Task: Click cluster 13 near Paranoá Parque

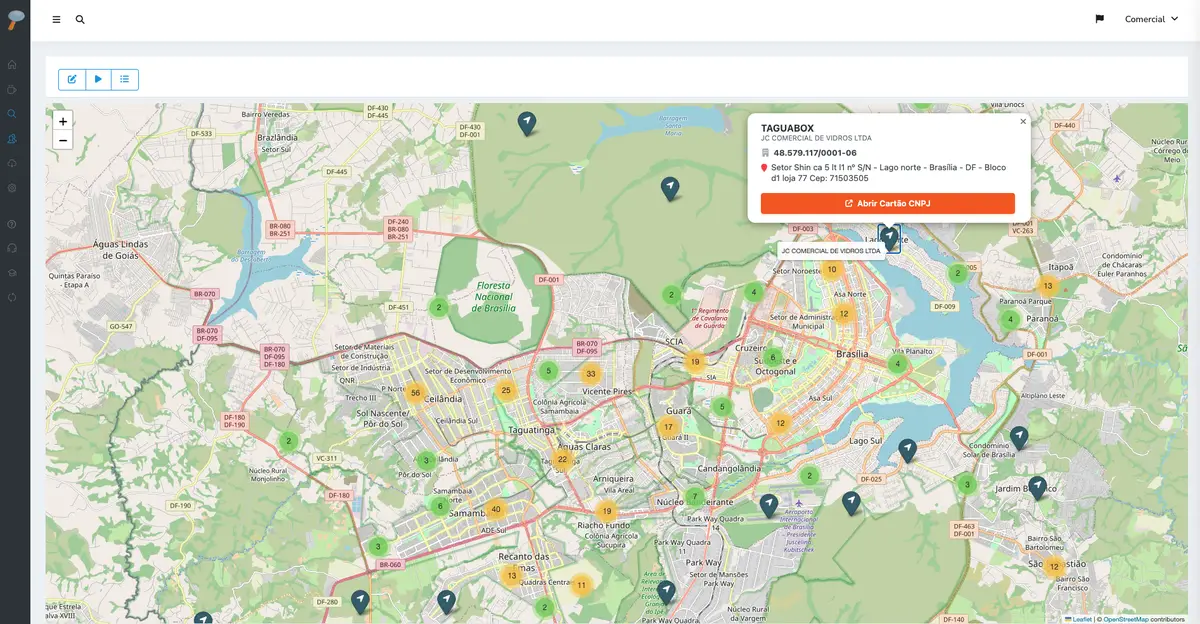Action: pyautogui.click(x=1048, y=286)
